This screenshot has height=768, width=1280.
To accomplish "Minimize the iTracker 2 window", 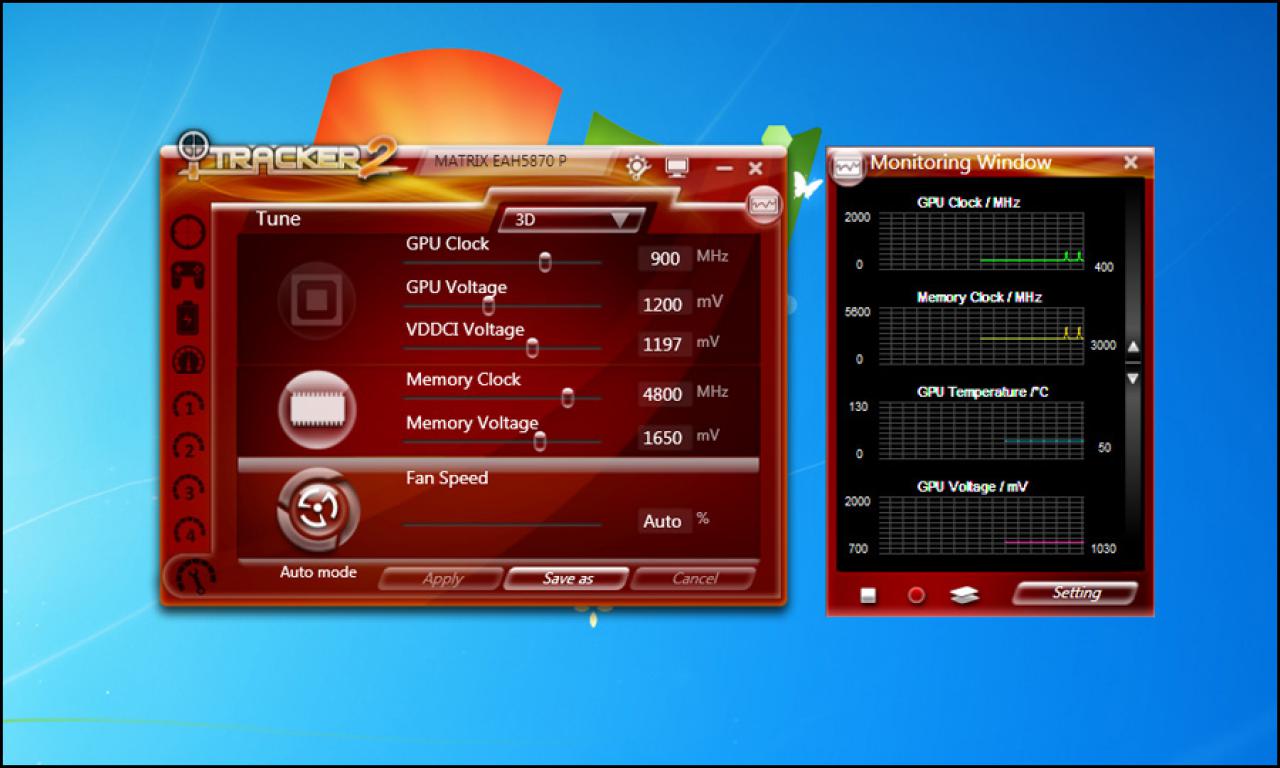I will point(725,169).
